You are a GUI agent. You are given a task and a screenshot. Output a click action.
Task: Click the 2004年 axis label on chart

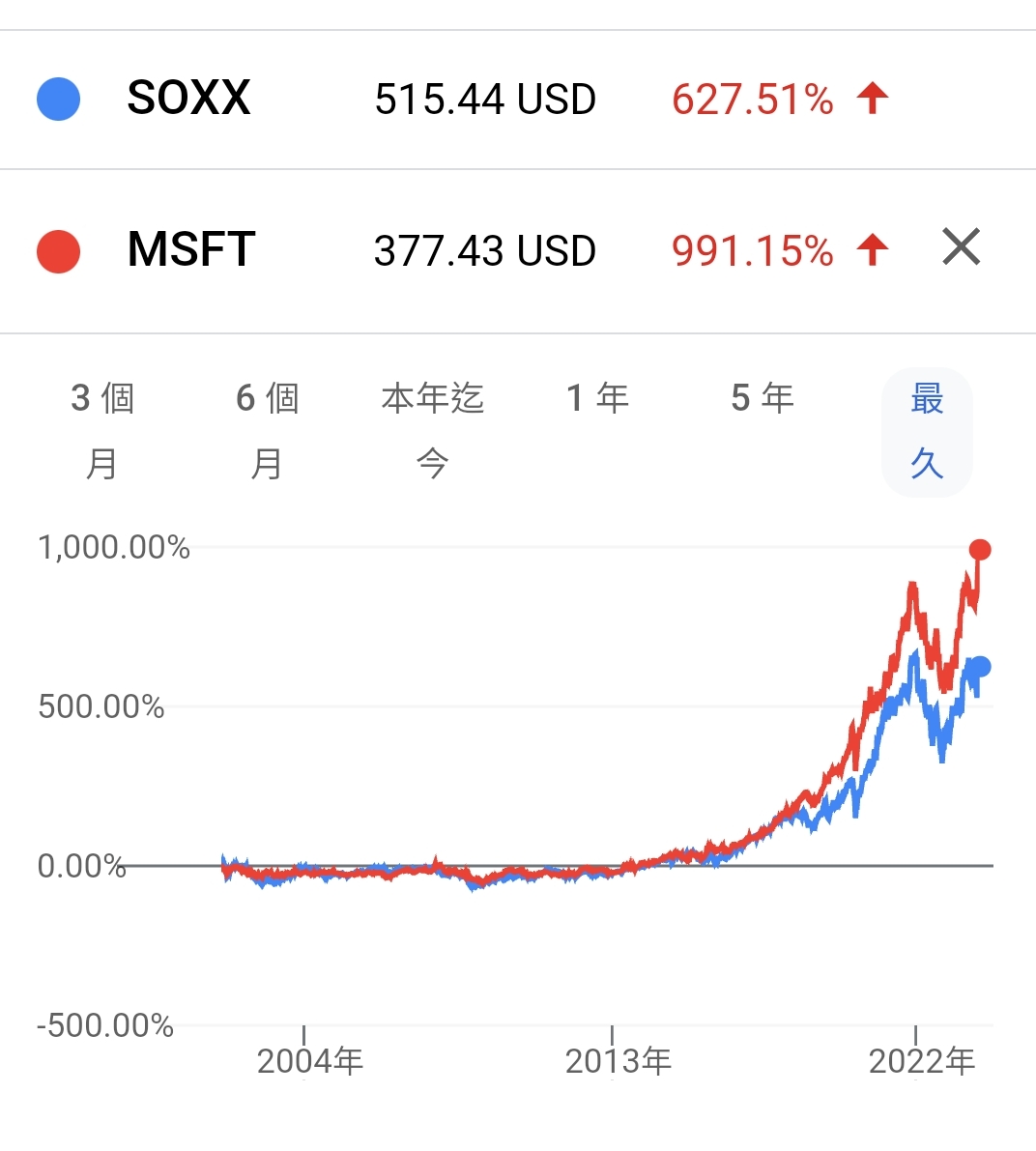click(x=309, y=1061)
